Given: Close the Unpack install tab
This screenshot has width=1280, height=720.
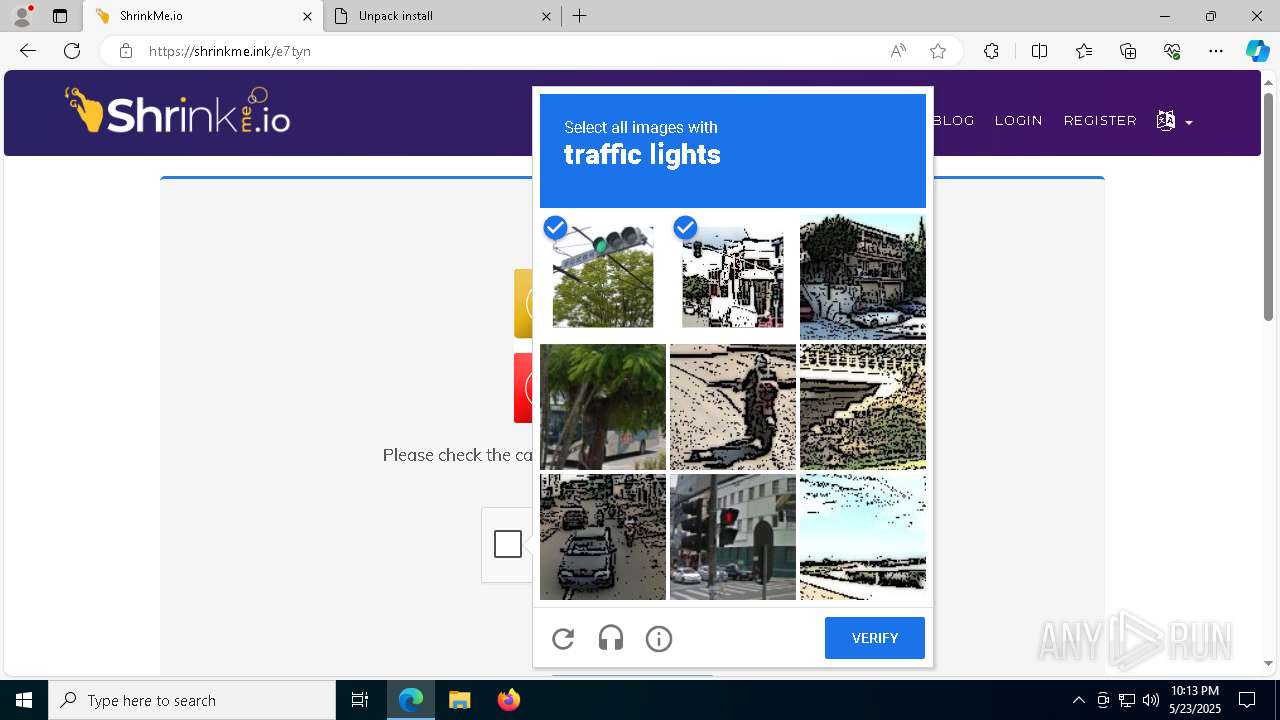Looking at the screenshot, I should tap(546, 16).
